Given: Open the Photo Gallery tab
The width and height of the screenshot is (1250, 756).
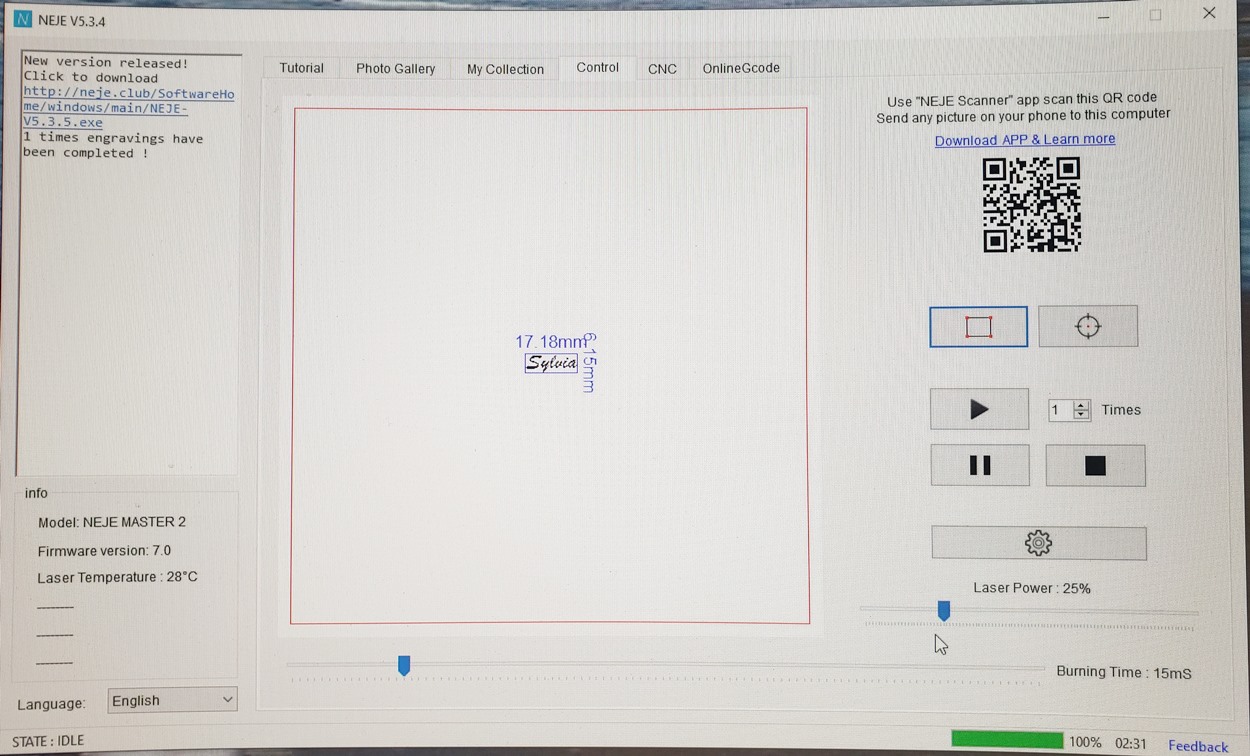Looking at the screenshot, I should [x=395, y=68].
